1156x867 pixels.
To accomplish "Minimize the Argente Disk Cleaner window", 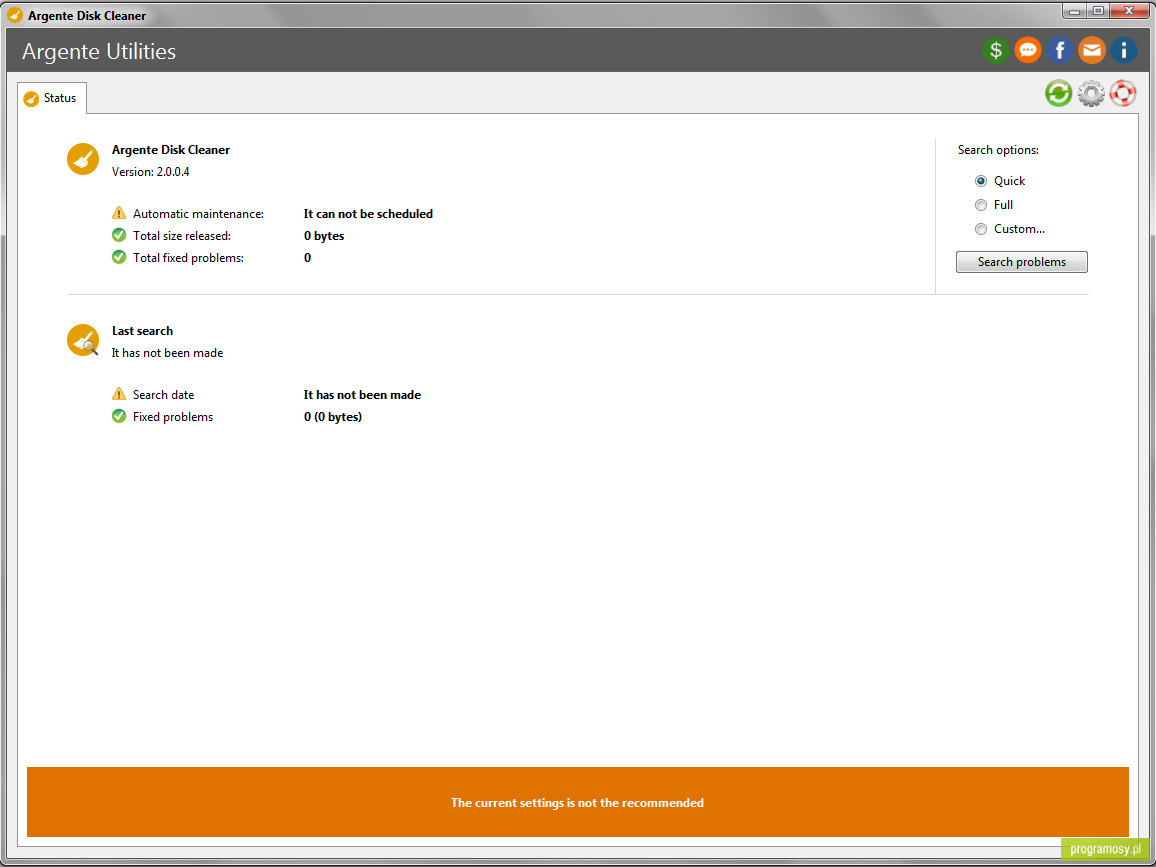I will (1074, 11).
